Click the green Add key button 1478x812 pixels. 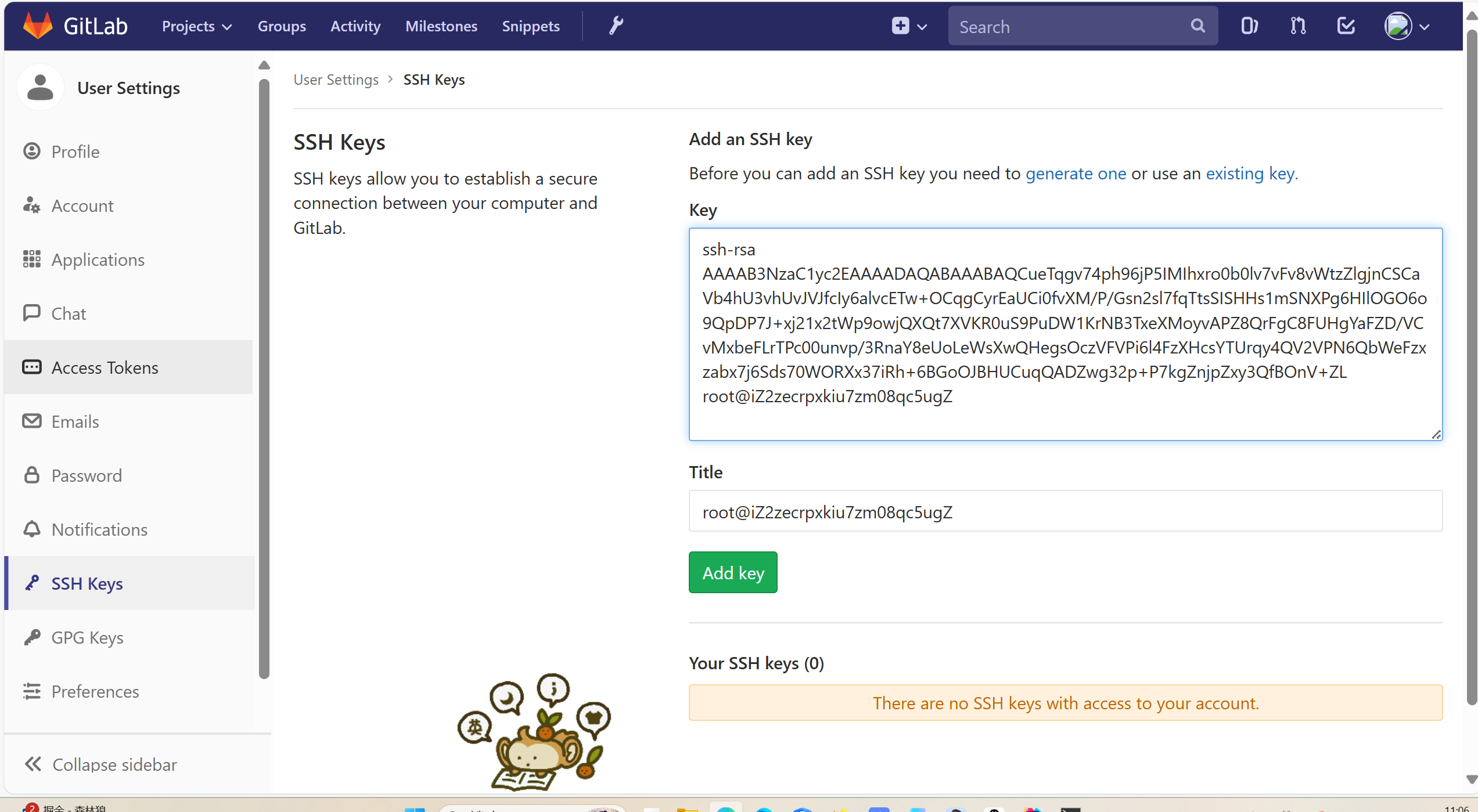[x=733, y=572]
